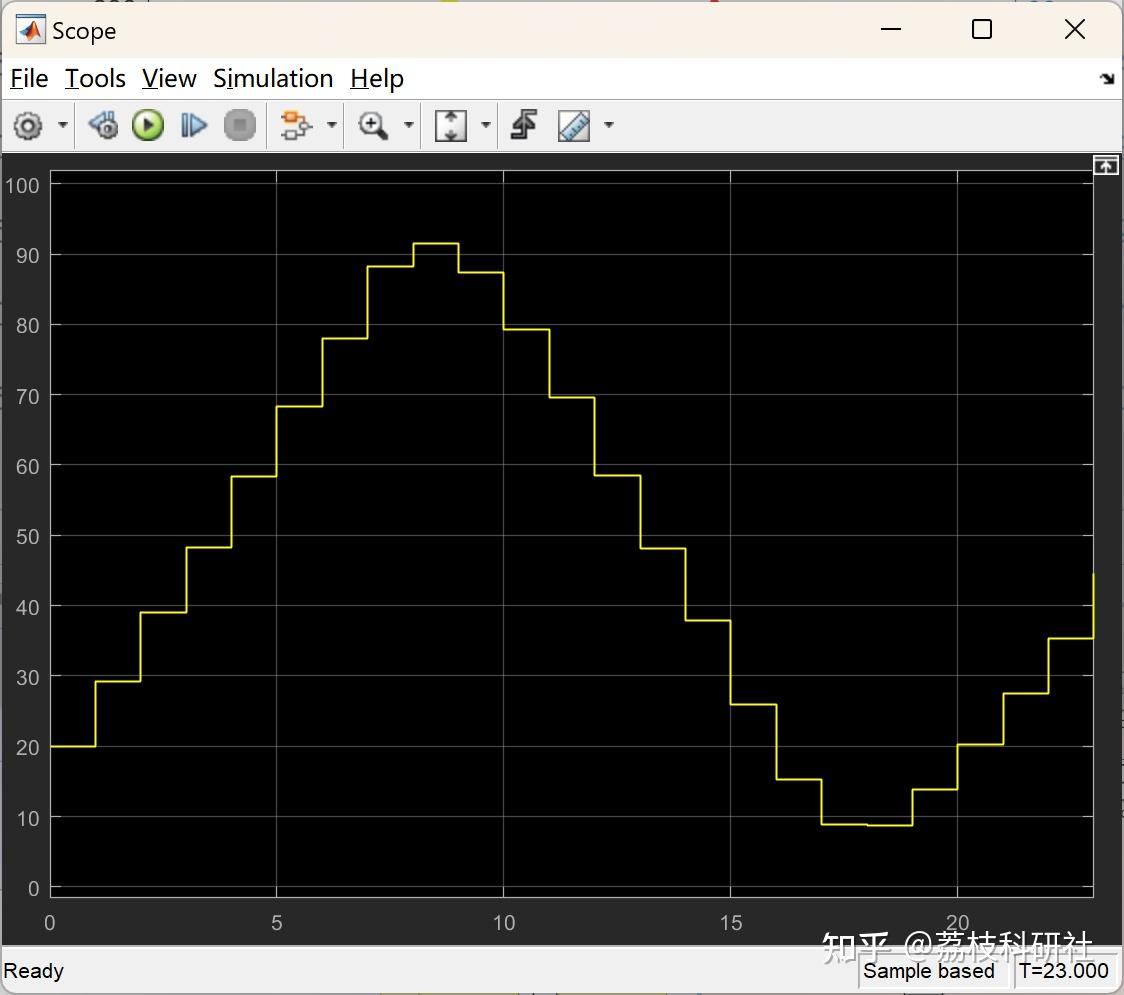1124x995 pixels.
Task: Click the Highlight Simulink block icon
Action: click(296, 125)
